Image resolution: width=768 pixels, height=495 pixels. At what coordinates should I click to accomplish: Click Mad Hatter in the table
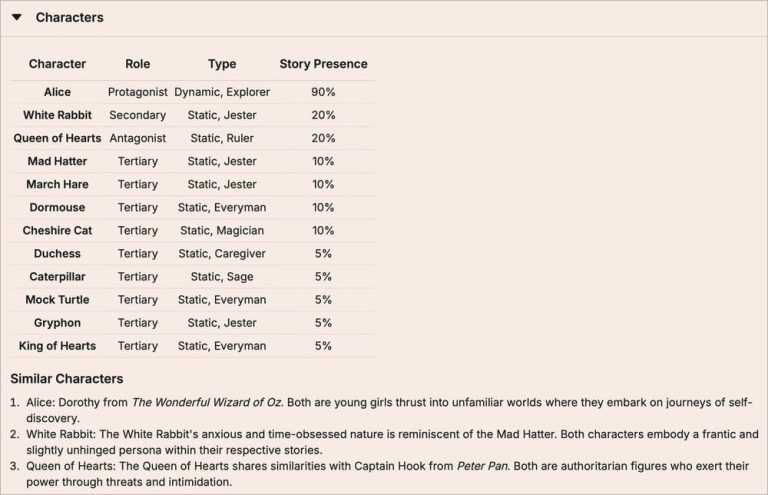[57, 161]
